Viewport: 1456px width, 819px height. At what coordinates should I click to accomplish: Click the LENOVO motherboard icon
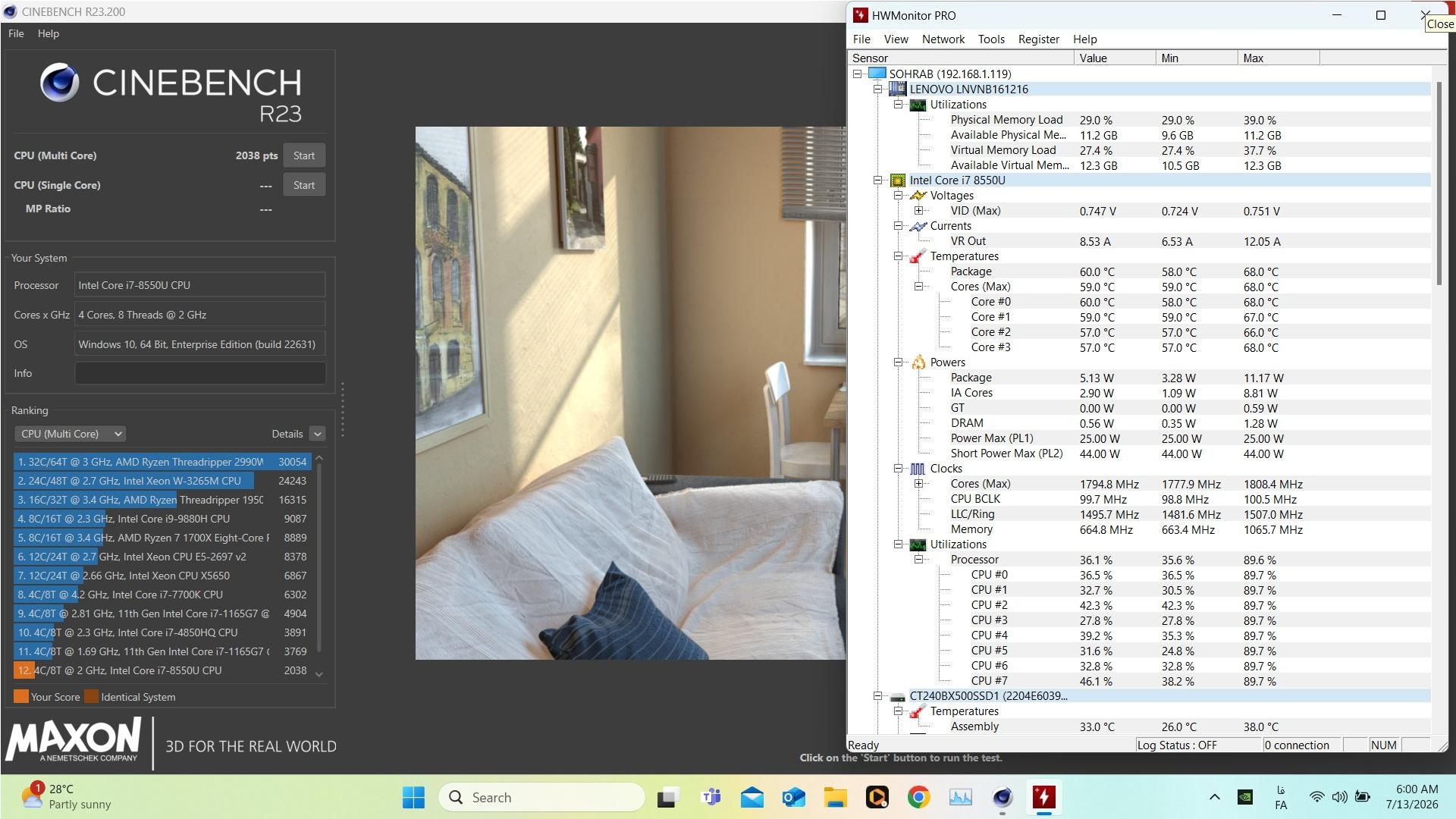tap(898, 89)
